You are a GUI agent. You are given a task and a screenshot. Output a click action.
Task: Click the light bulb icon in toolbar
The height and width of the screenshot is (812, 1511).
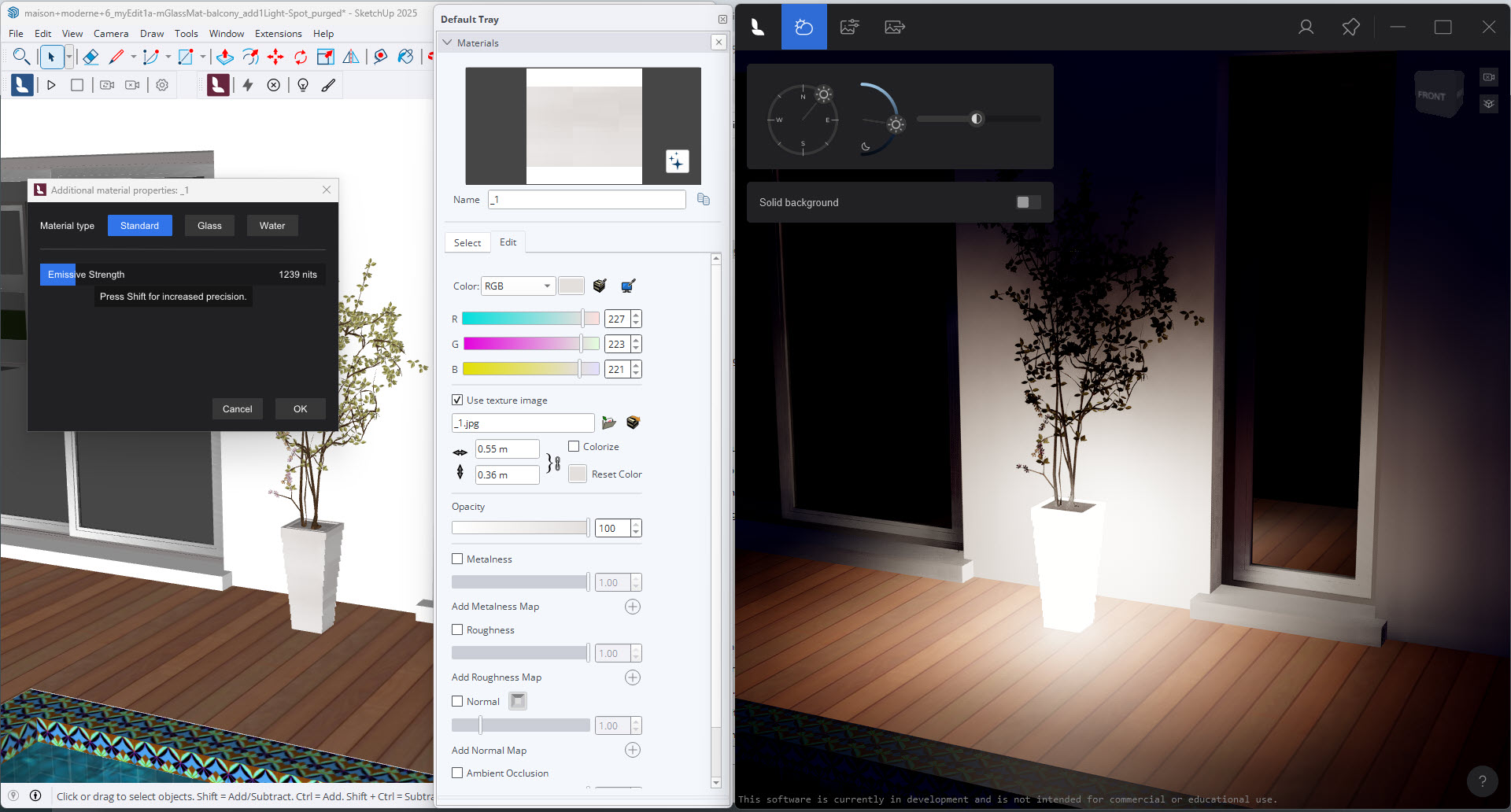tap(303, 85)
